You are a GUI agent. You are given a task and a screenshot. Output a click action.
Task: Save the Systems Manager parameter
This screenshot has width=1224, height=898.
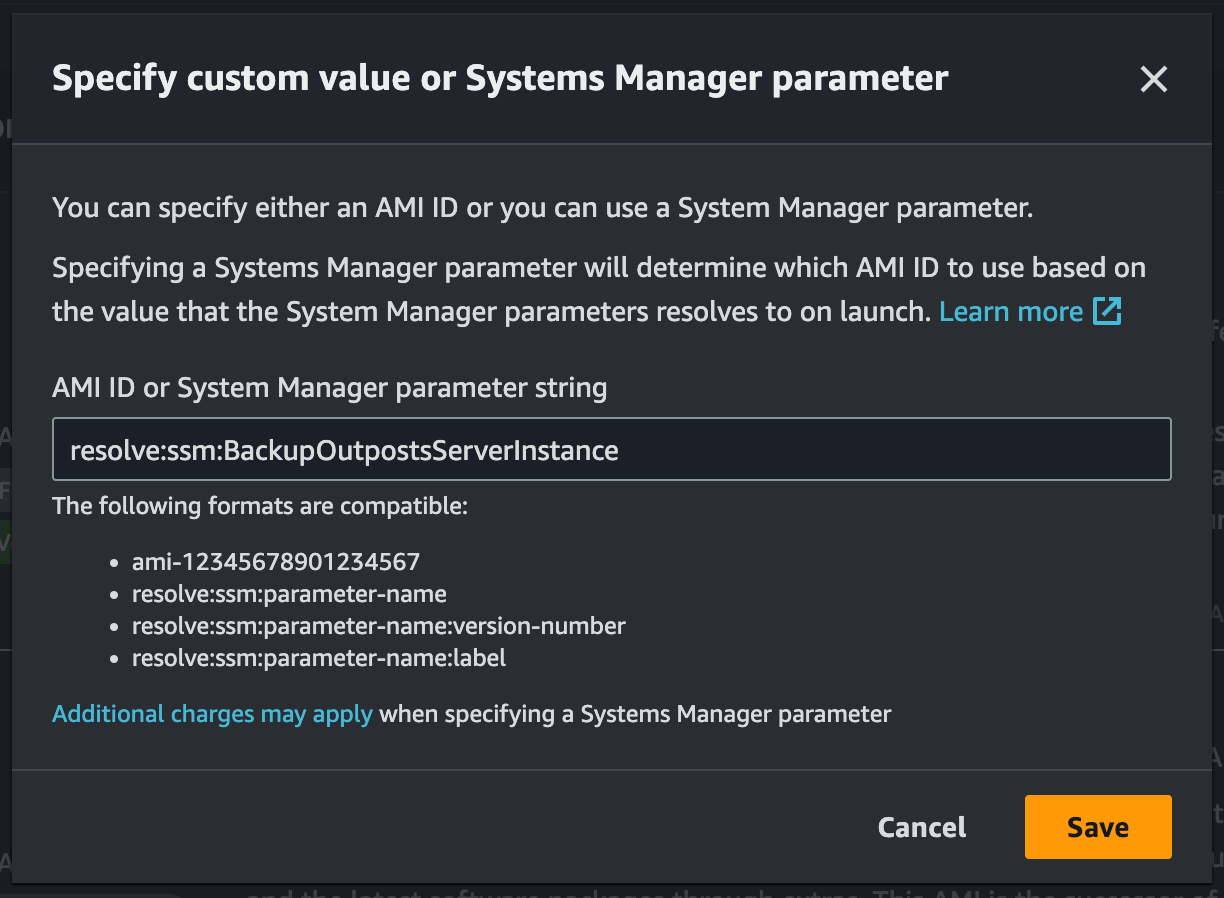1097,827
